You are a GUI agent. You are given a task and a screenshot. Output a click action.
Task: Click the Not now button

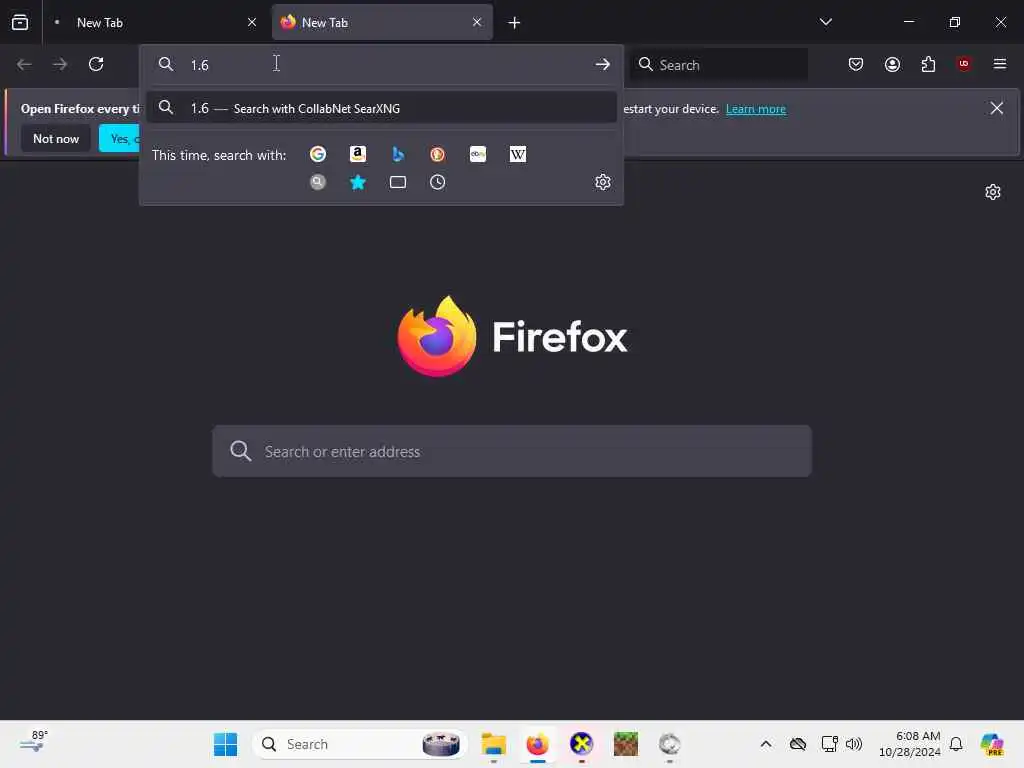(56, 138)
